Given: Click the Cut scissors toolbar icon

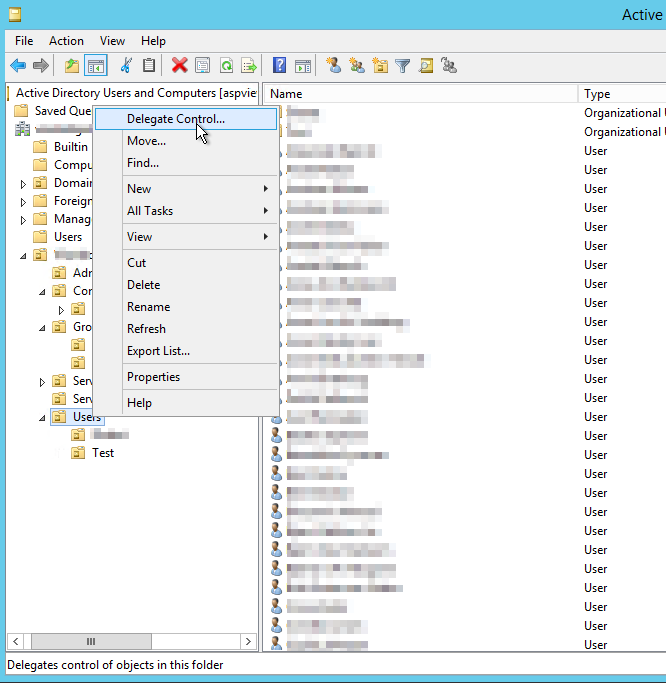Looking at the screenshot, I should click(x=126, y=66).
